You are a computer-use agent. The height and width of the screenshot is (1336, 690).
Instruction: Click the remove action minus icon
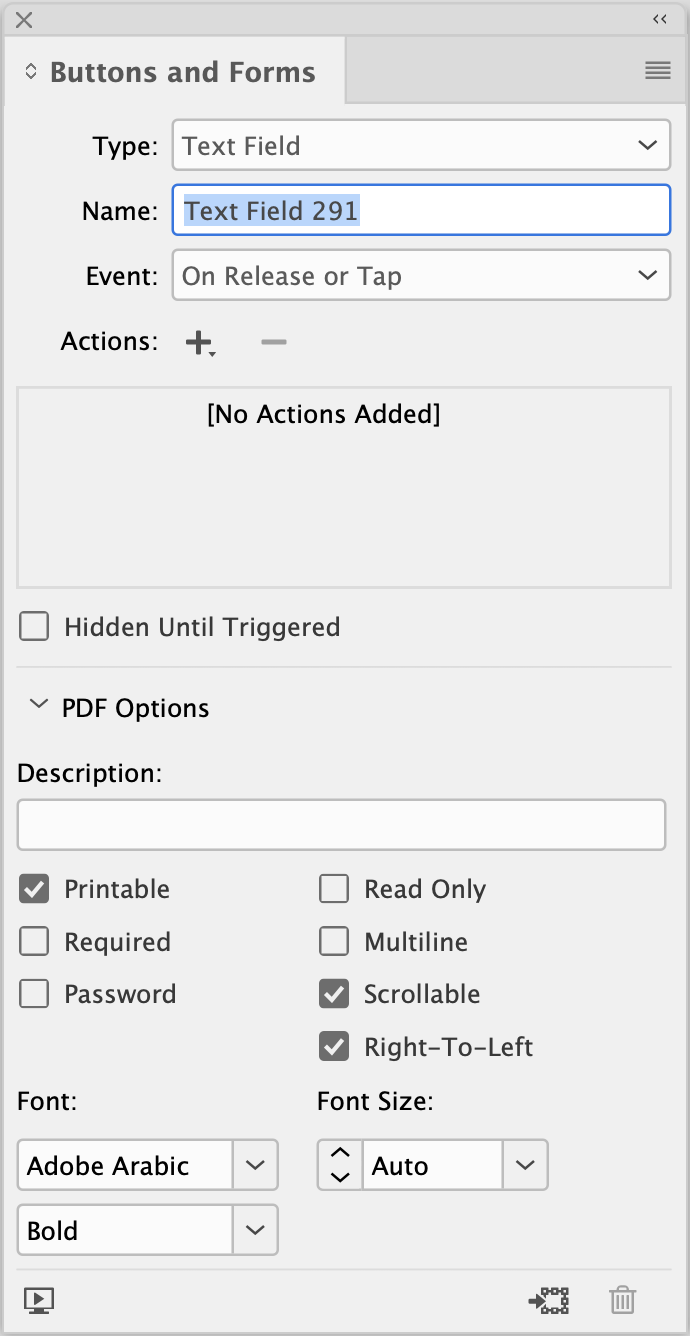(x=273, y=342)
